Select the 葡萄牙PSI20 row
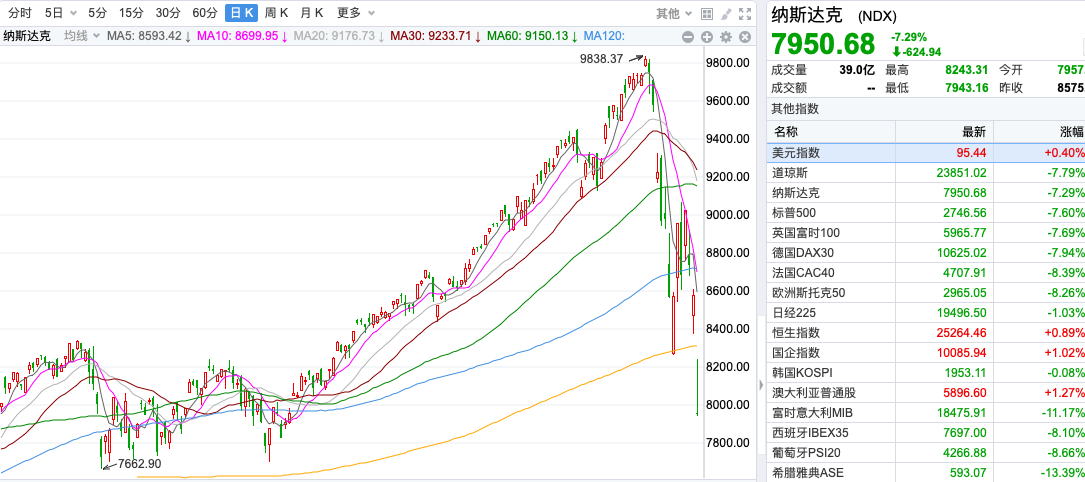 click(x=927, y=453)
